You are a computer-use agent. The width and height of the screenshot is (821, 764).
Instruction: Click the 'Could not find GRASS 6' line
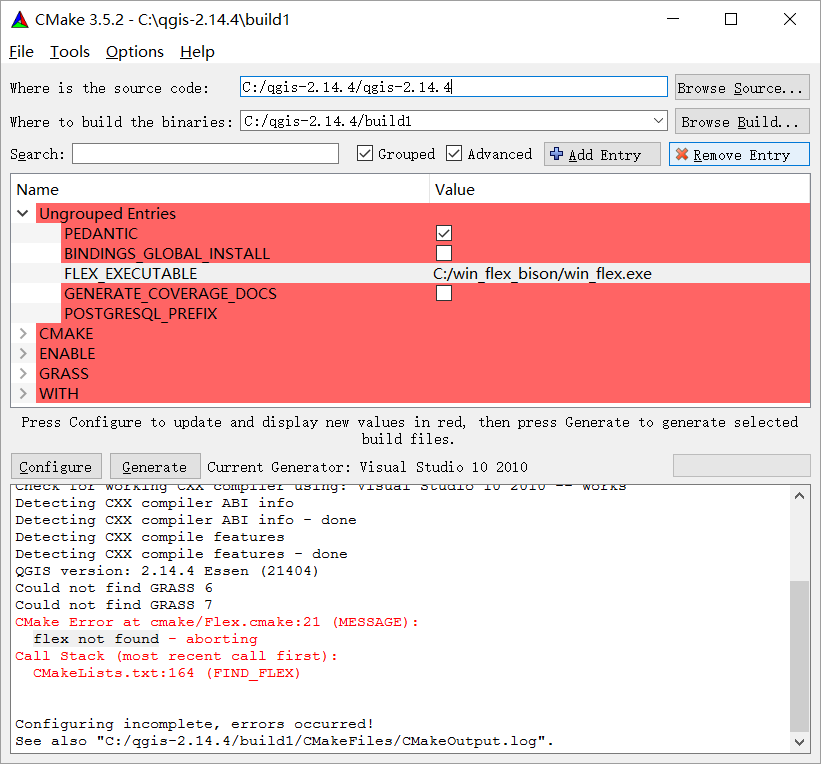click(114, 588)
